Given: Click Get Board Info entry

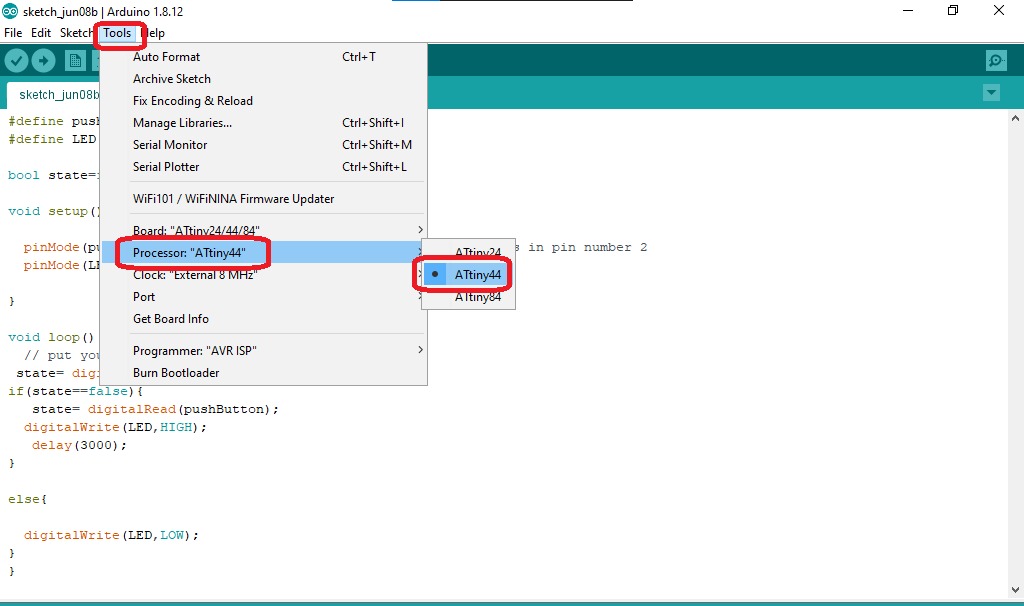Looking at the screenshot, I should [263, 319].
